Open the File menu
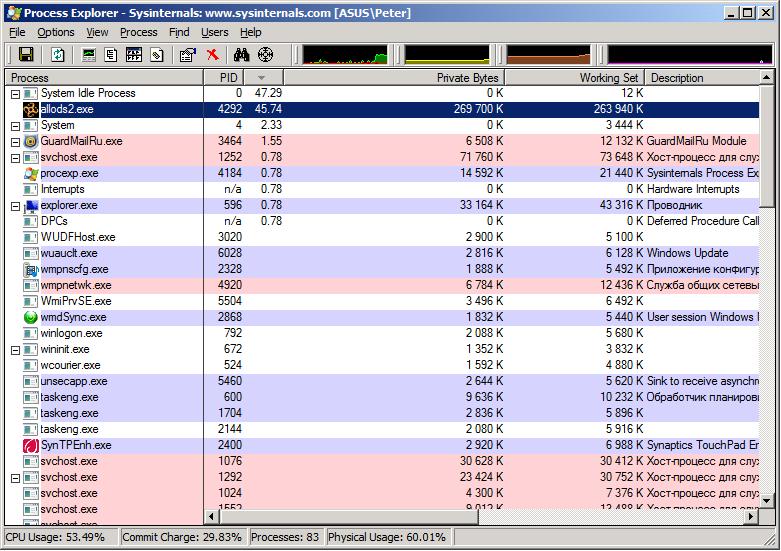781x551 pixels. click(x=17, y=32)
